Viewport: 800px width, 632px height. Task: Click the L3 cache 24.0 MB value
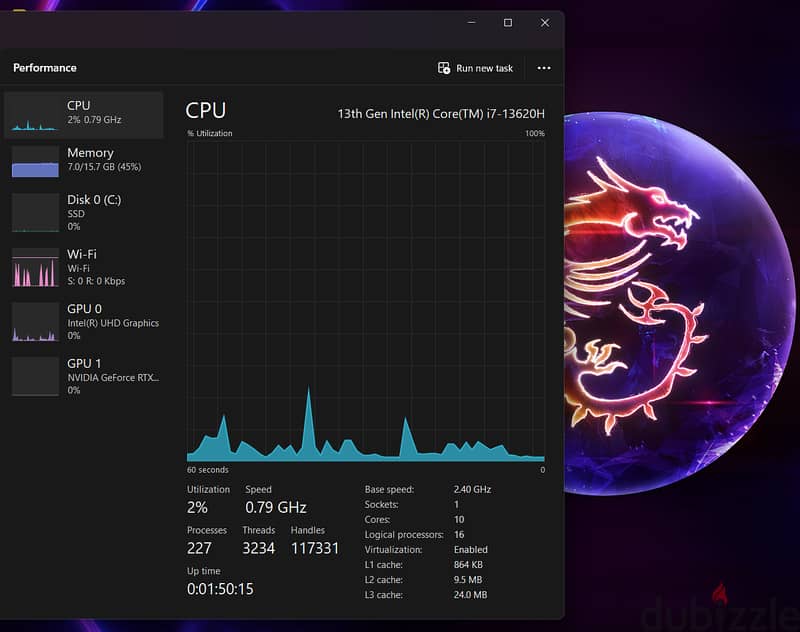470,595
